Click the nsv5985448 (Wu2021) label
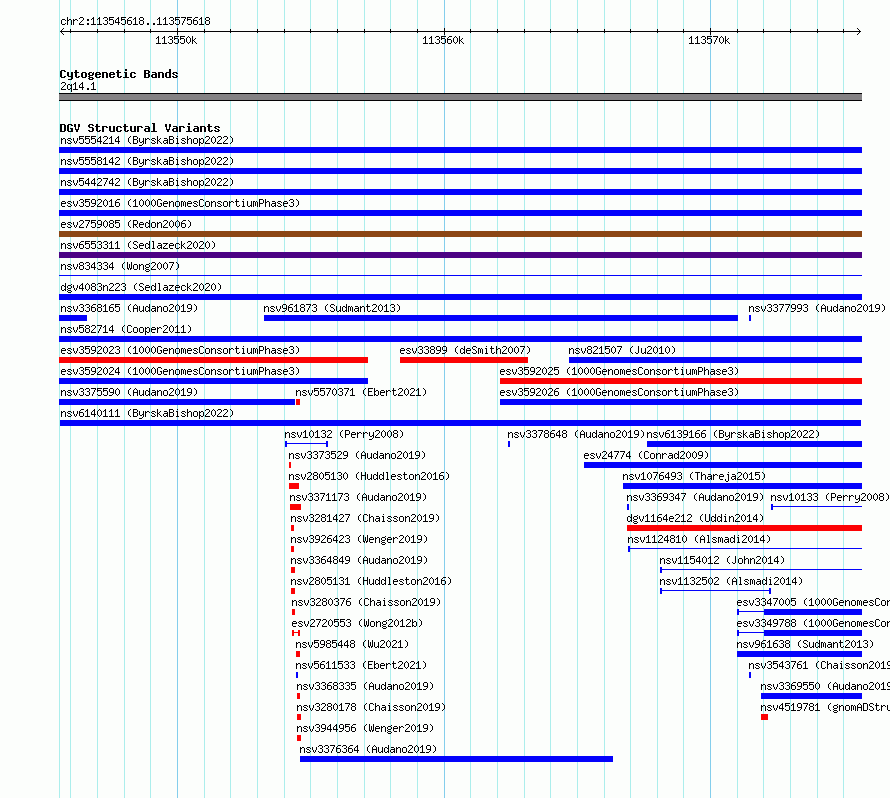This screenshot has height=798, width=890. point(352,644)
